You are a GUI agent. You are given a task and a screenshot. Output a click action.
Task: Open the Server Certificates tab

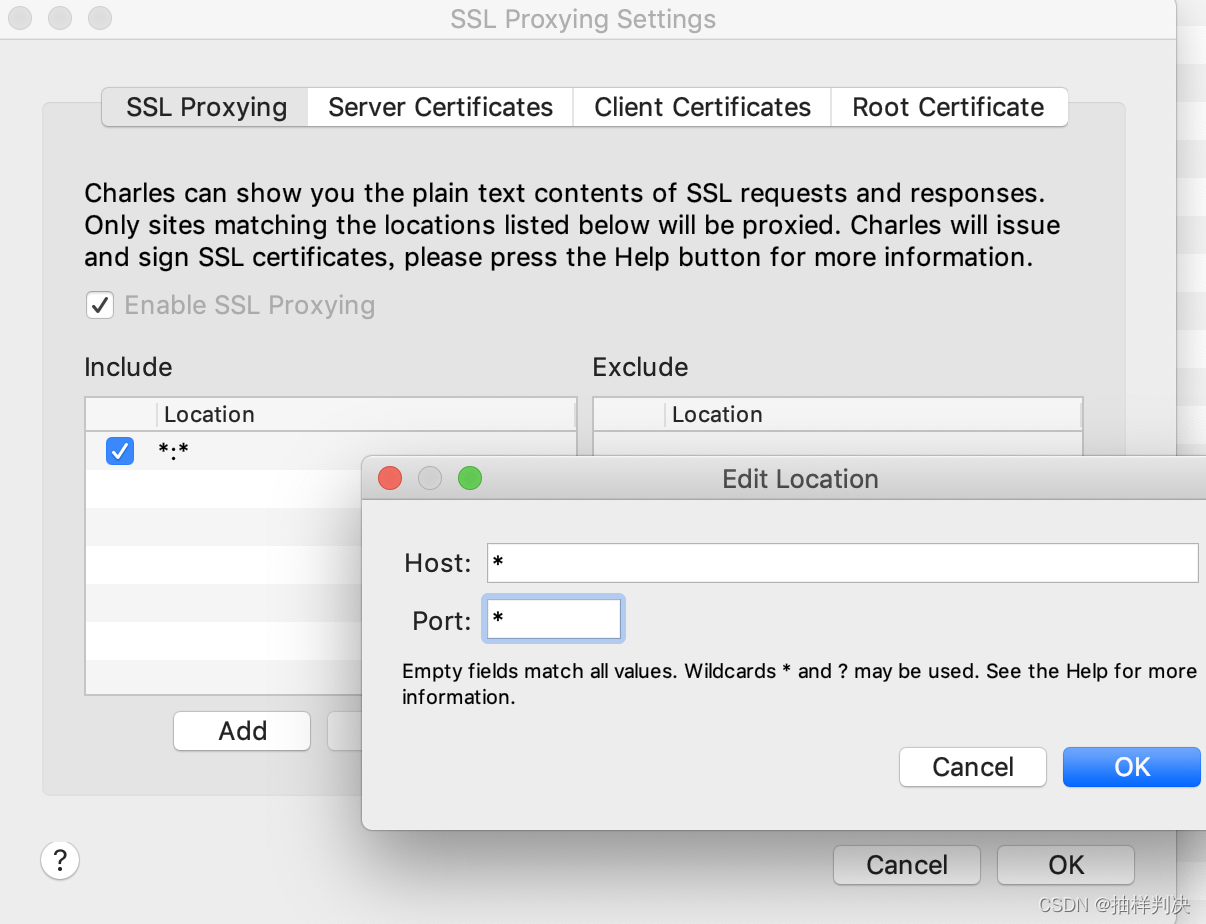(x=440, y=107)
